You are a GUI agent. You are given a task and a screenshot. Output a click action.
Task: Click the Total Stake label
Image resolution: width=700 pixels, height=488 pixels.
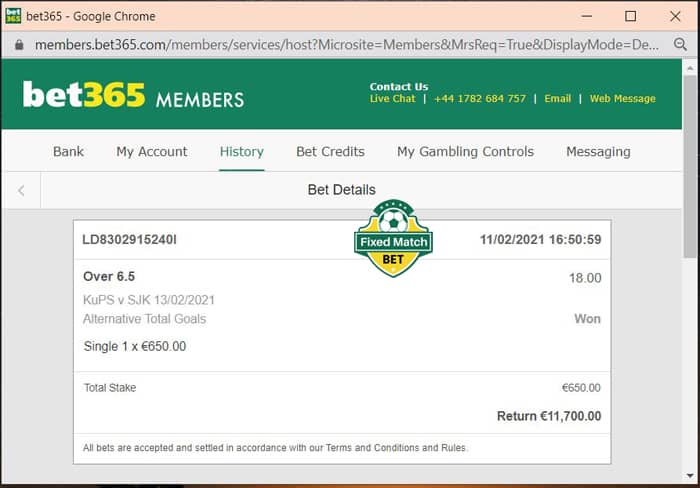click(x=110, y=388)
